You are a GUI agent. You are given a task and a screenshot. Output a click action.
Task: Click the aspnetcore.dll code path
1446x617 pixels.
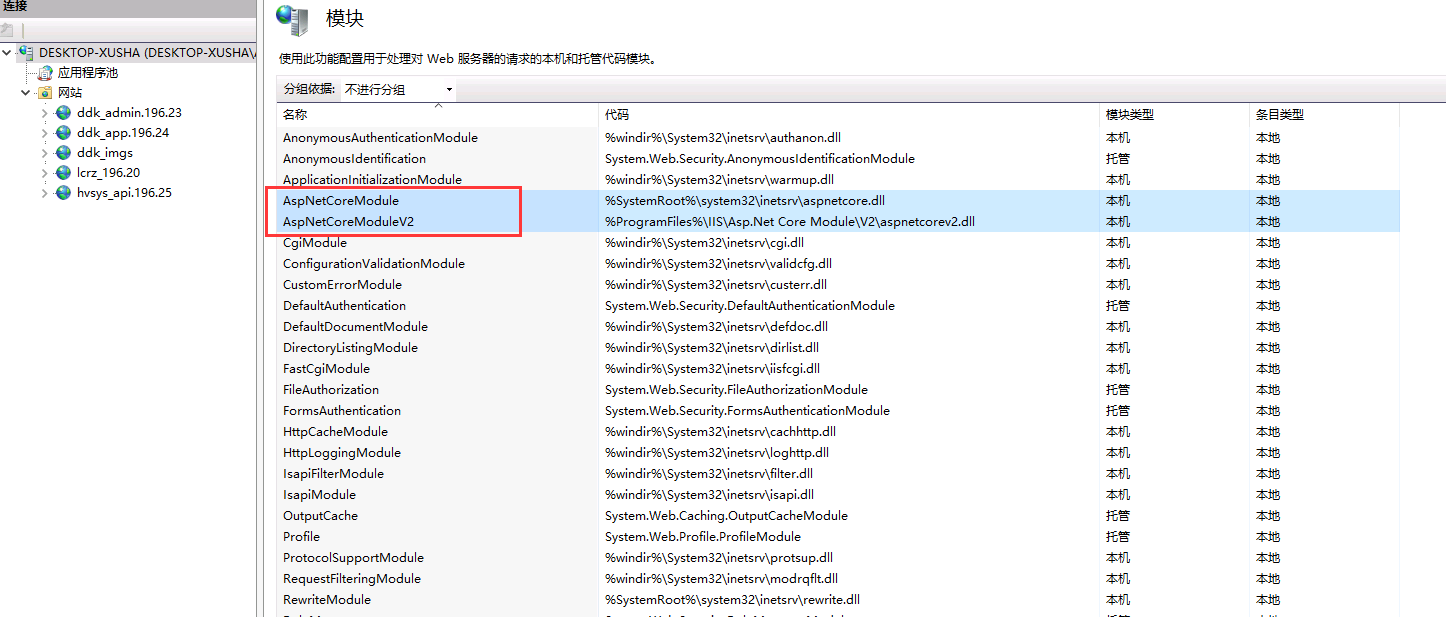[745, 201]
